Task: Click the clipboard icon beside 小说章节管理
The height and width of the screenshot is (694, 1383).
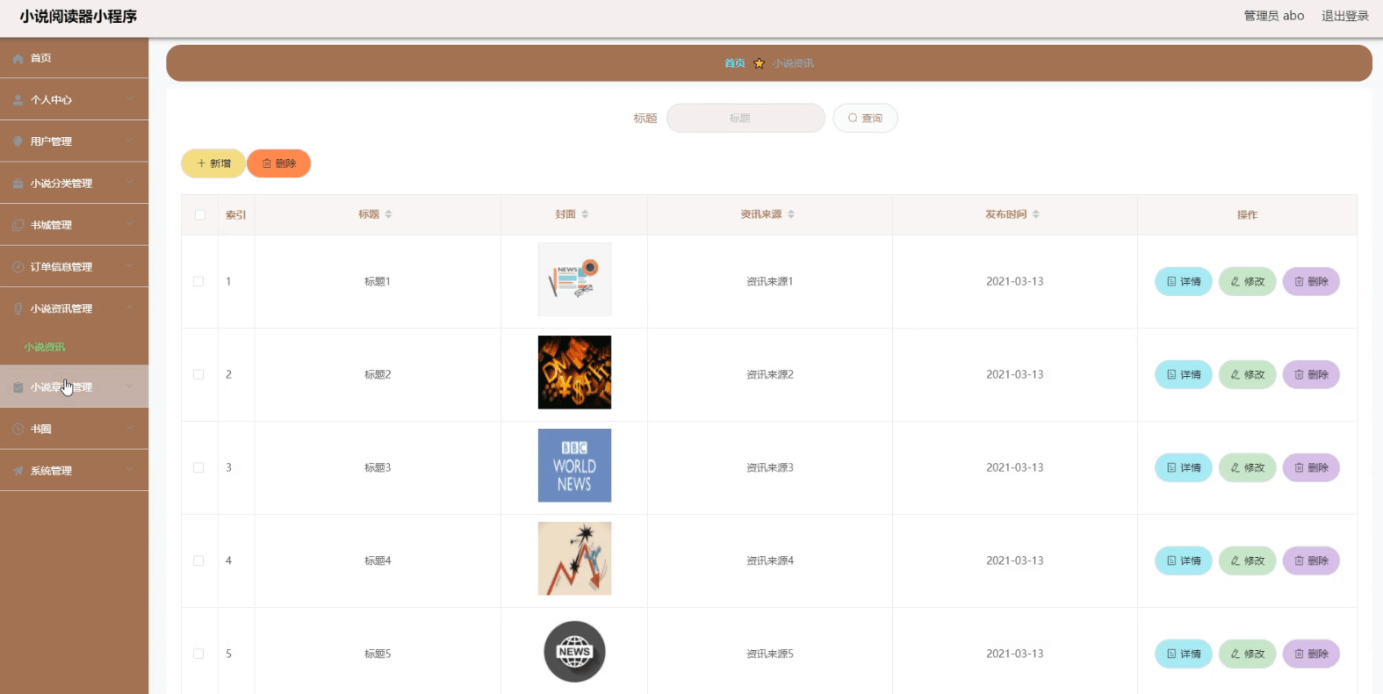Action: (x=16, y=386)
